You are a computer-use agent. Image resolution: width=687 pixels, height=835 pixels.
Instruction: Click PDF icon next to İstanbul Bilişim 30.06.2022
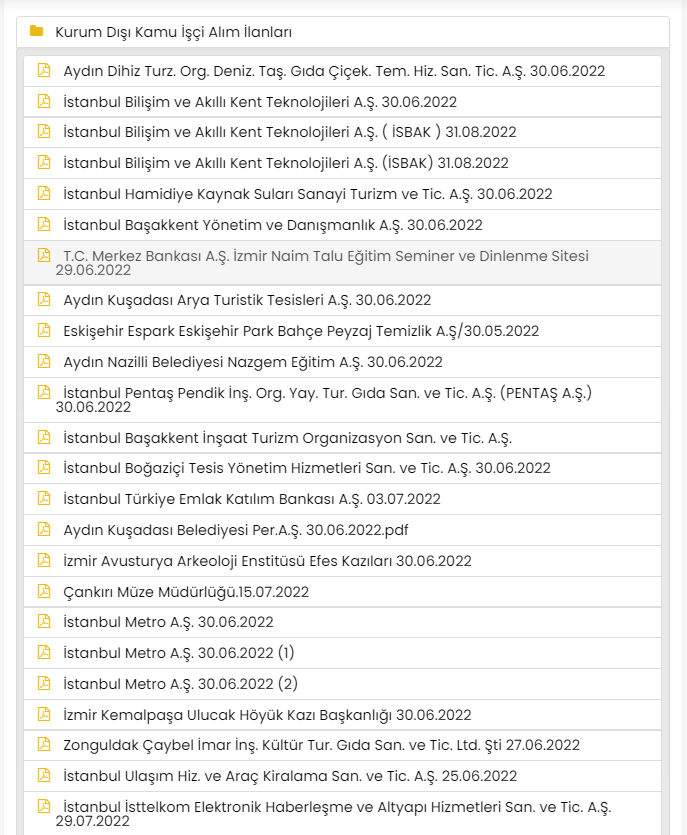pyautogui.click(x=44, y=101)
